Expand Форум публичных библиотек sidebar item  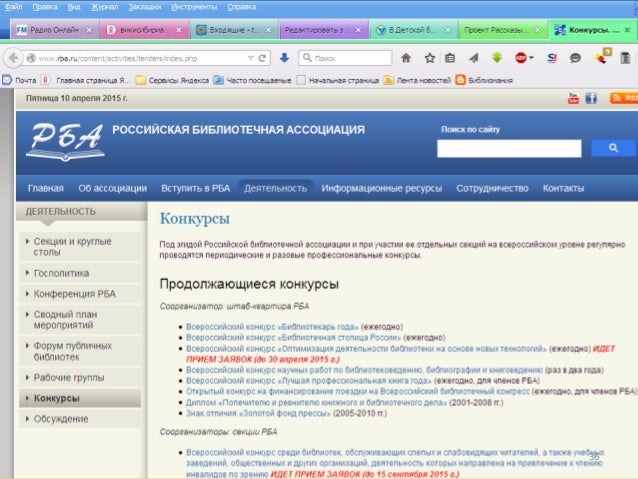coord(80,351)
